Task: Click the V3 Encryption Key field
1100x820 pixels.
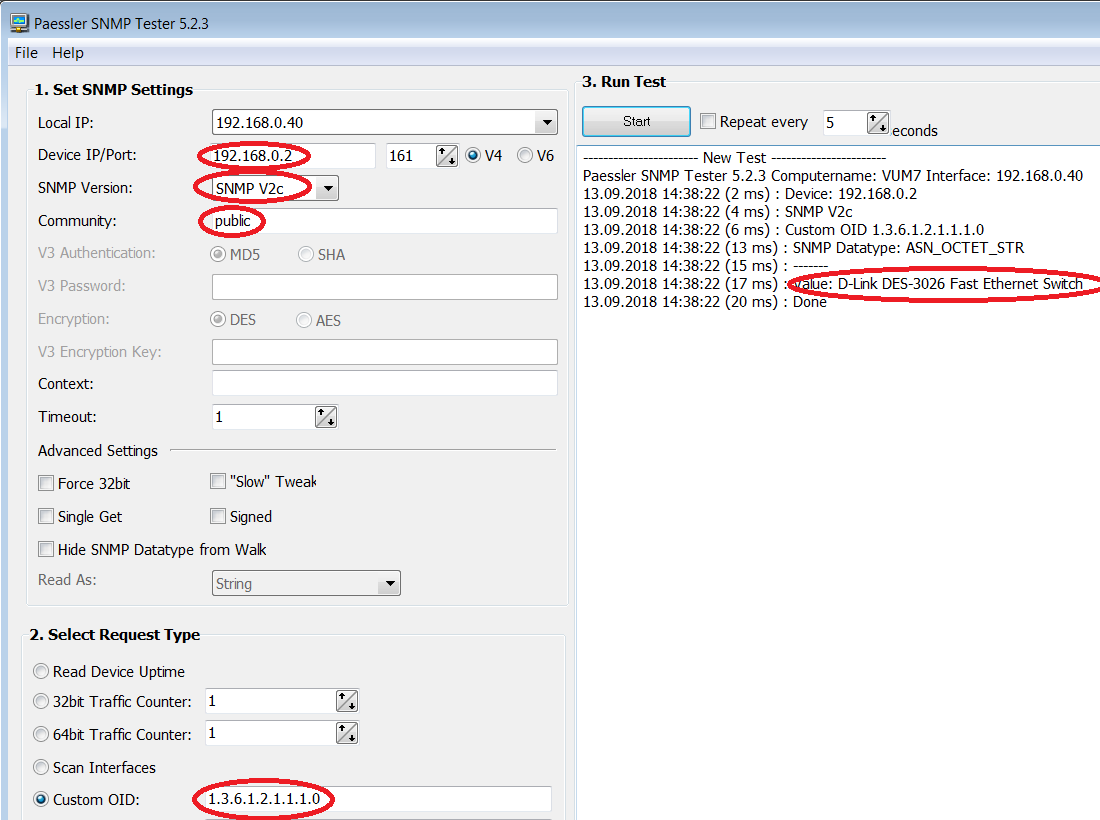Action: tap(384, 352)
